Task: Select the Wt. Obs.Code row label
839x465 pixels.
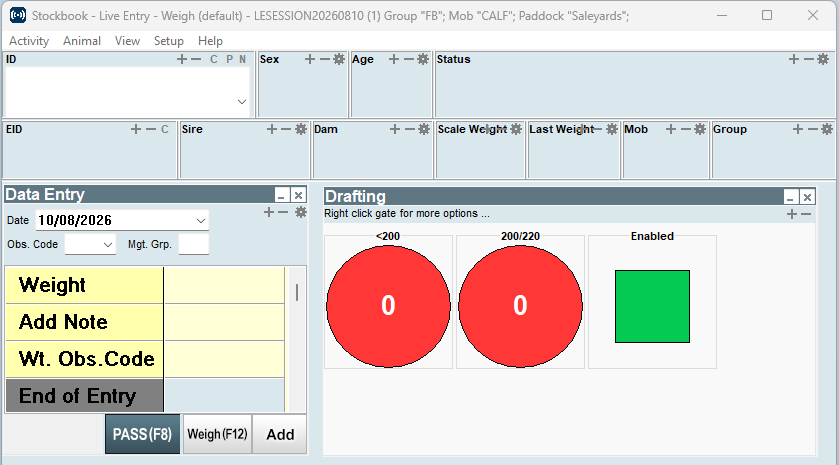Action: [x=84, y=359]
